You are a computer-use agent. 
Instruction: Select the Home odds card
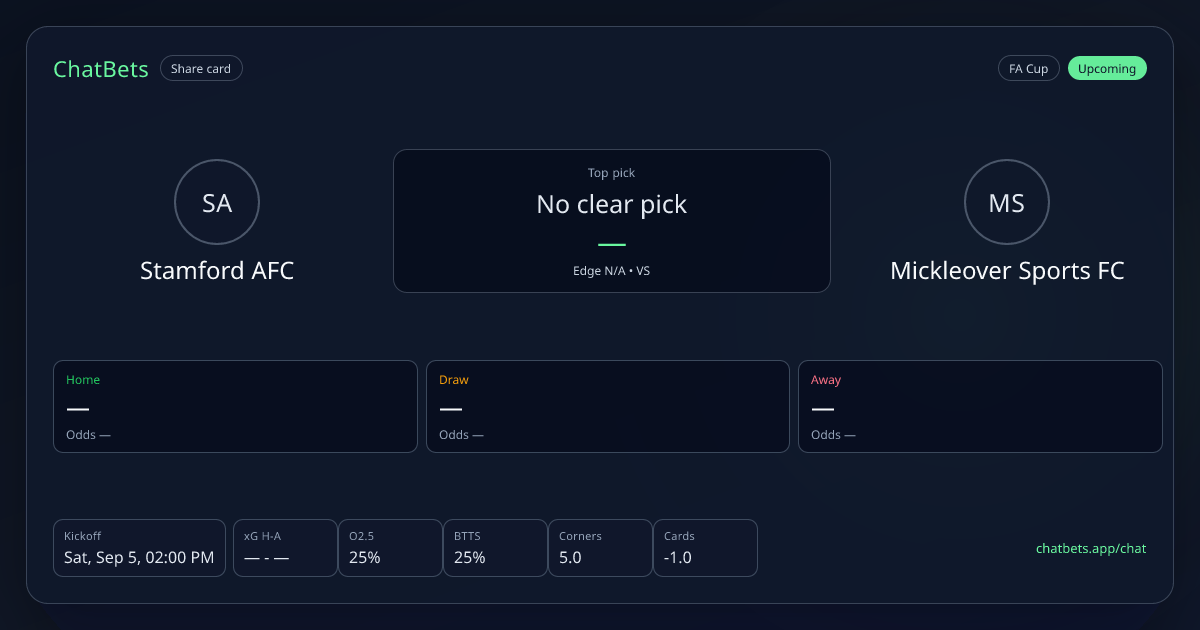pyautogui.click(x=235, y=406)
